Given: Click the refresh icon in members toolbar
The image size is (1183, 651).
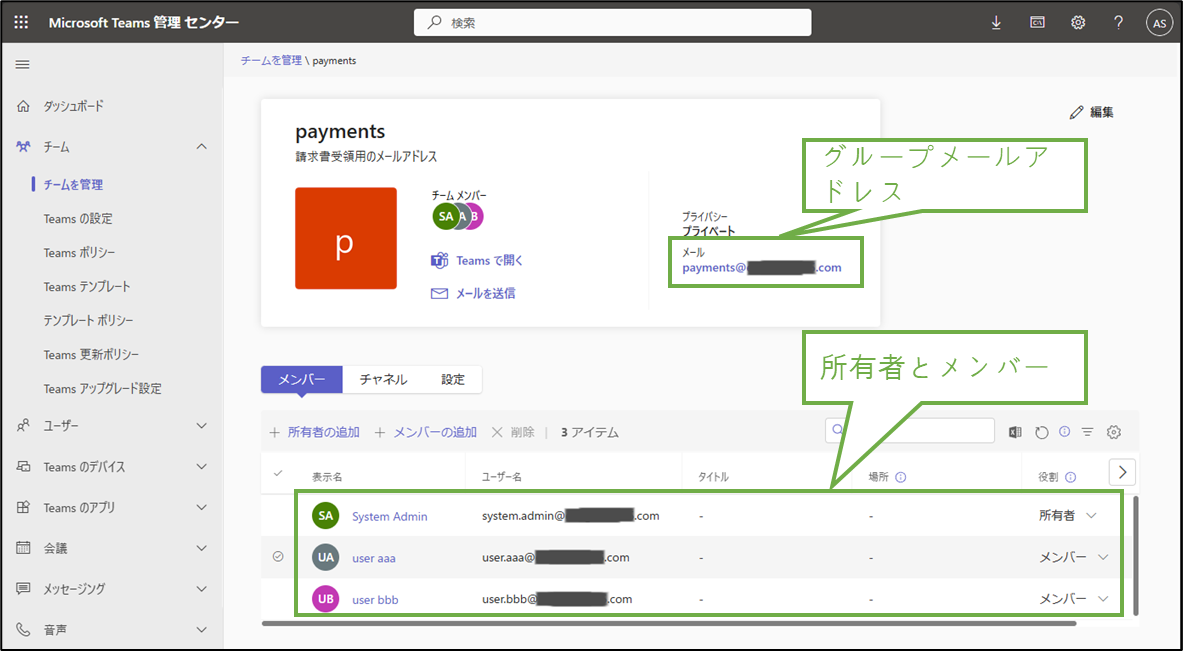Looking at the screenshot, I should pyautogui.click(x=1041, y=432).
